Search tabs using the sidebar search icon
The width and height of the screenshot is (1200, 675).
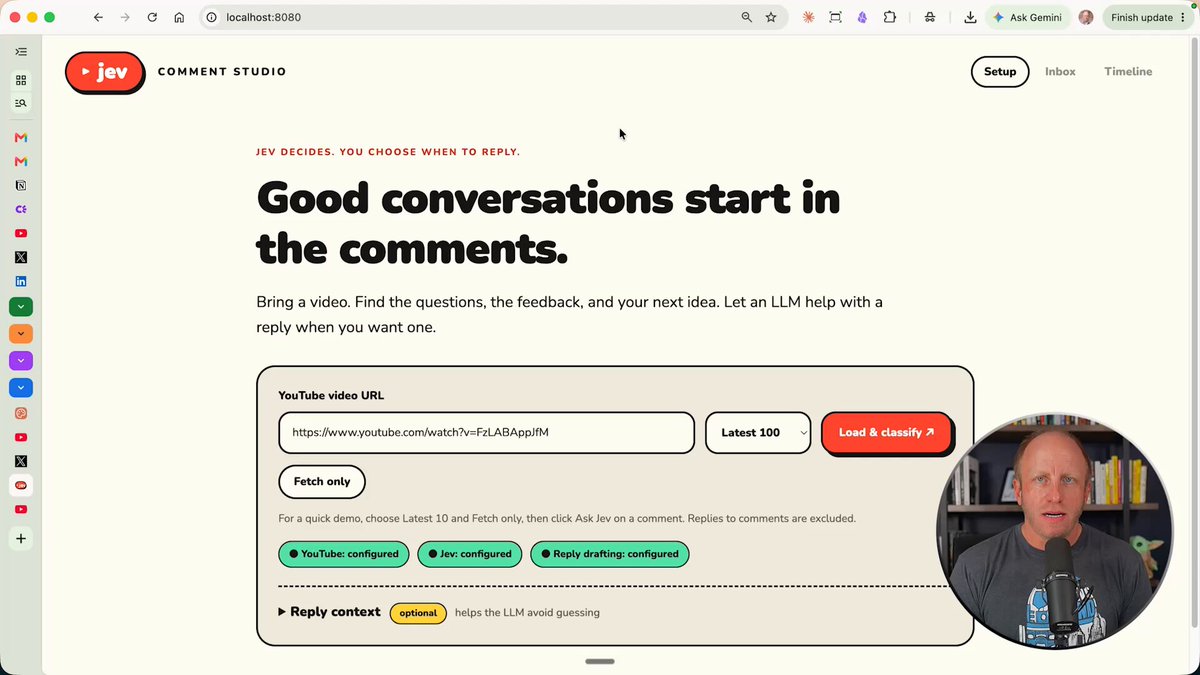point(21,103)
